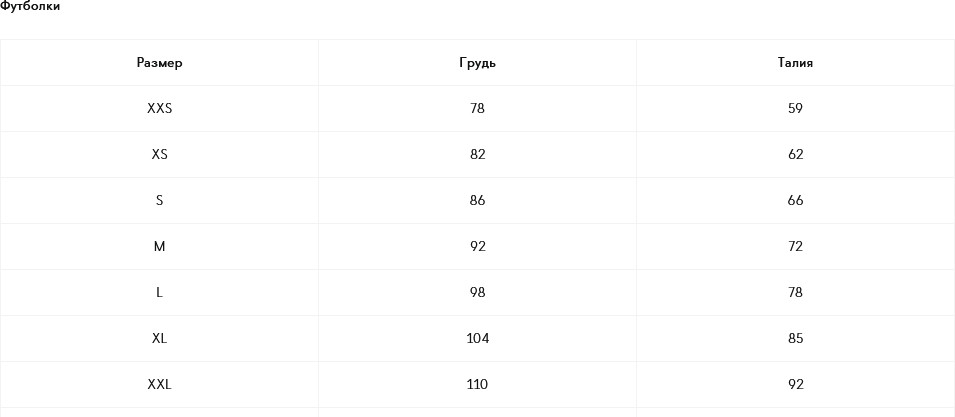Select the XXS size cell
Image resolution: width=955 pixels, height=417 pixels.
[159, 109]
